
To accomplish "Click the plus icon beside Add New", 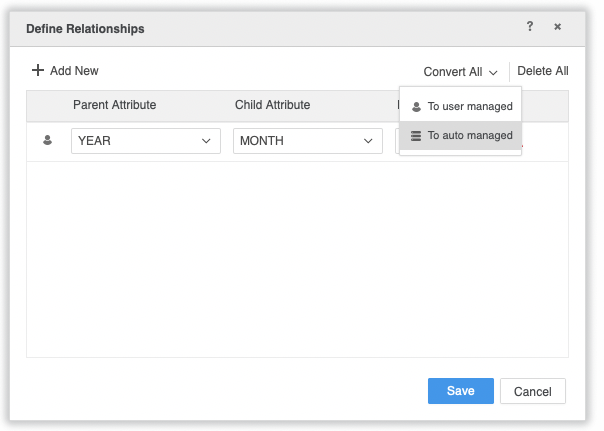I will (x=38, y=71).
